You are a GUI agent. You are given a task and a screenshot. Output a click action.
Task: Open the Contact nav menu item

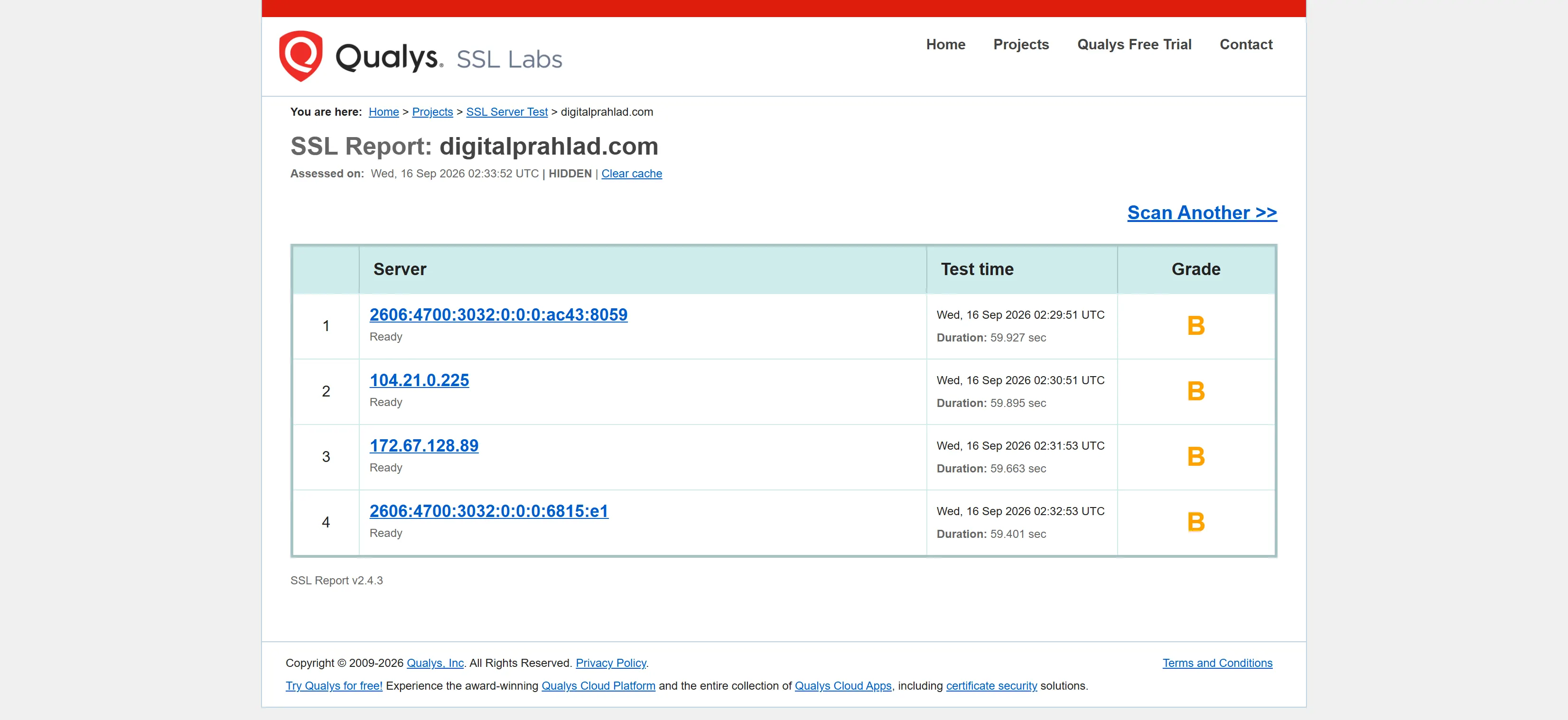[x=1246, y=45]
